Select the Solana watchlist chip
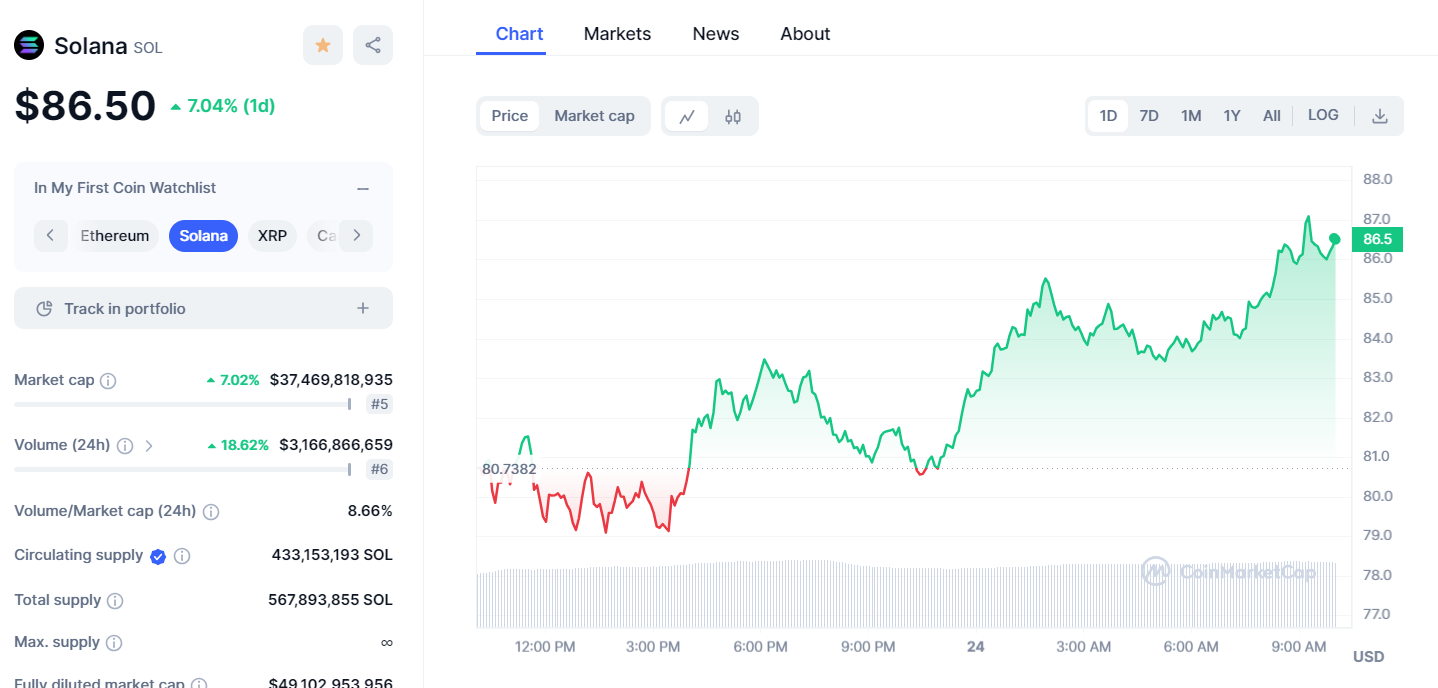Image resolution: width=1438 pixels, height=688 pixels. pyautogui.click(x=204, y=236)
